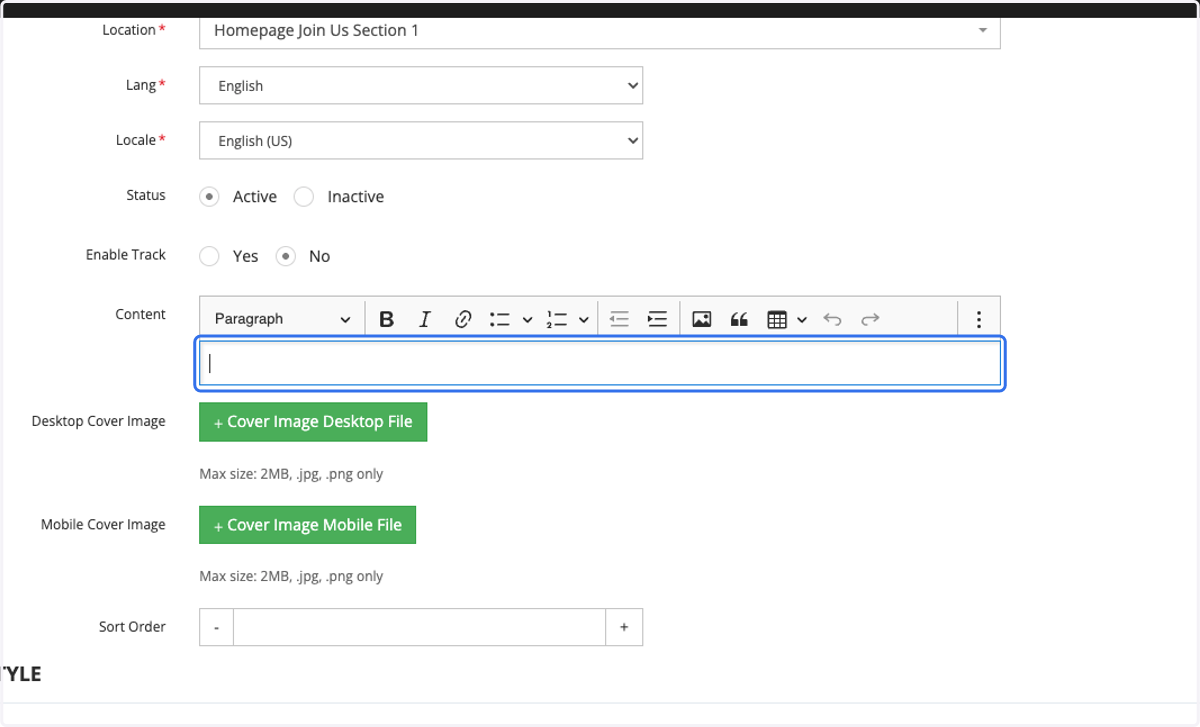Click the 'Enable Track' label
This screenshot has height=727, width=1200.
pos(126,255)
